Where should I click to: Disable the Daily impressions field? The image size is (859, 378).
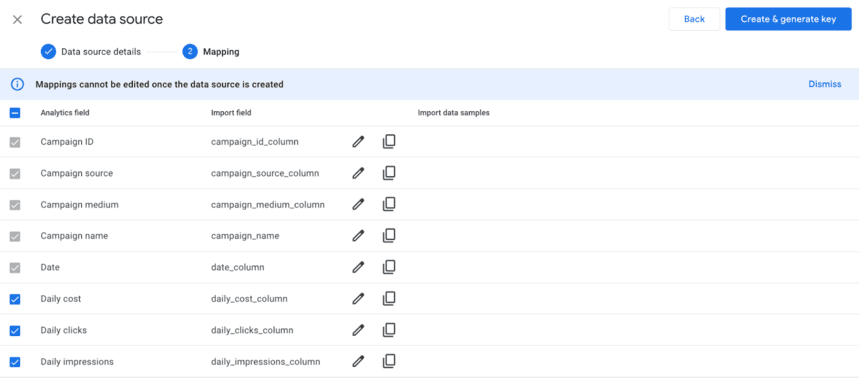pyautogui.click(x=15, y=362)
